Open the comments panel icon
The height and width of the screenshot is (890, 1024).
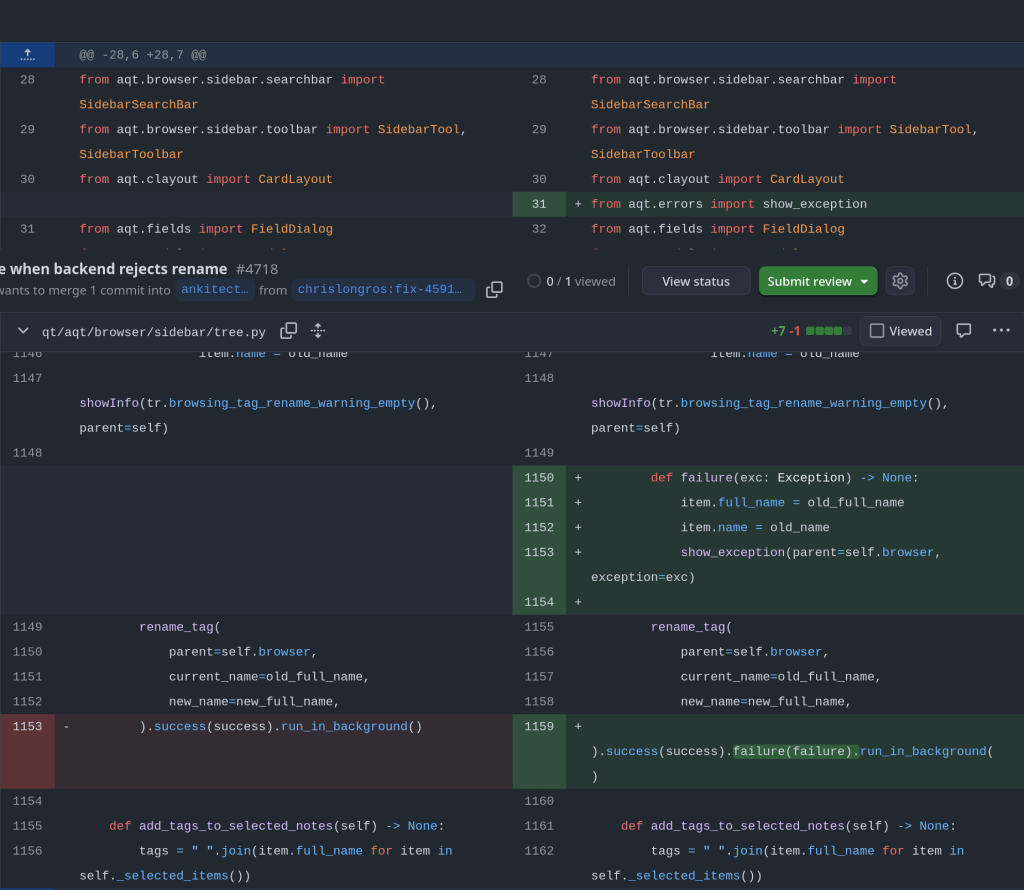[987, 281]
